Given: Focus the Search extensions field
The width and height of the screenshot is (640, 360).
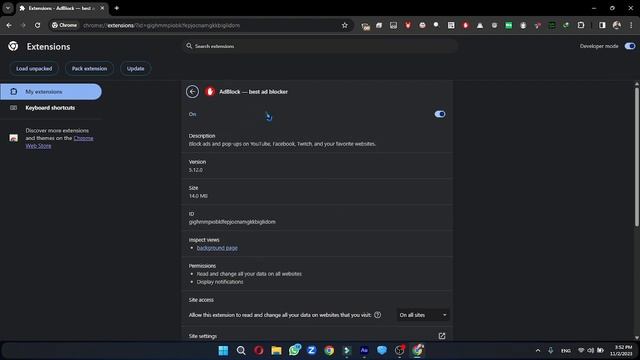Looking at the screenshot, I should click(320, 46).
